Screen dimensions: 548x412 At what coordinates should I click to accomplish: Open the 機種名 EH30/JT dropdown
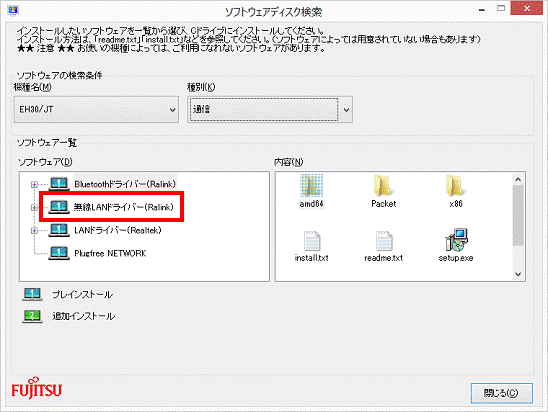[x=96, y=109]
